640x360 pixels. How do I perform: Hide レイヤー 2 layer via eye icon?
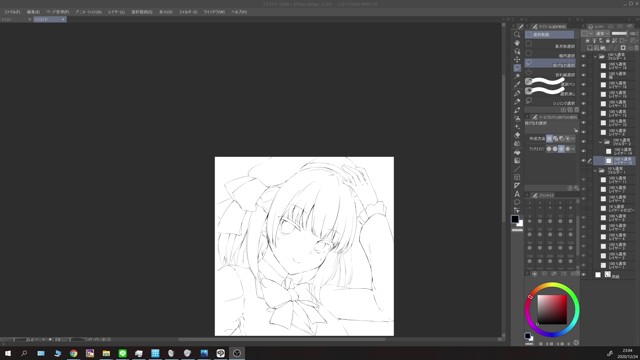tap(584, 256)
